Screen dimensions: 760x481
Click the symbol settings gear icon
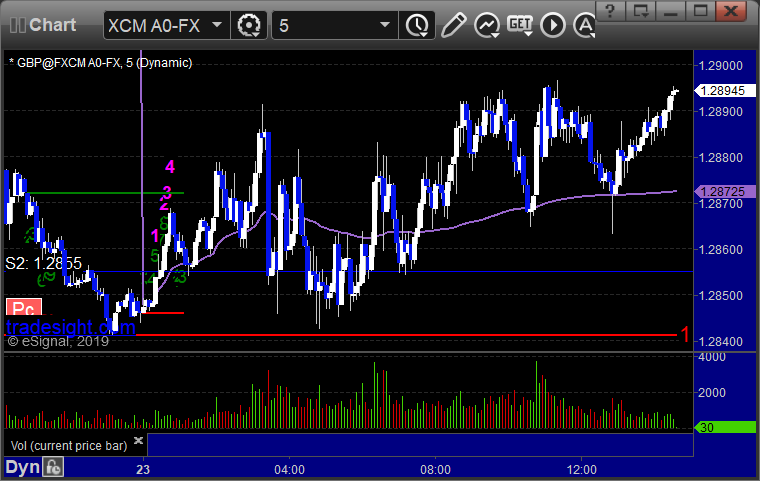point(249,25)
